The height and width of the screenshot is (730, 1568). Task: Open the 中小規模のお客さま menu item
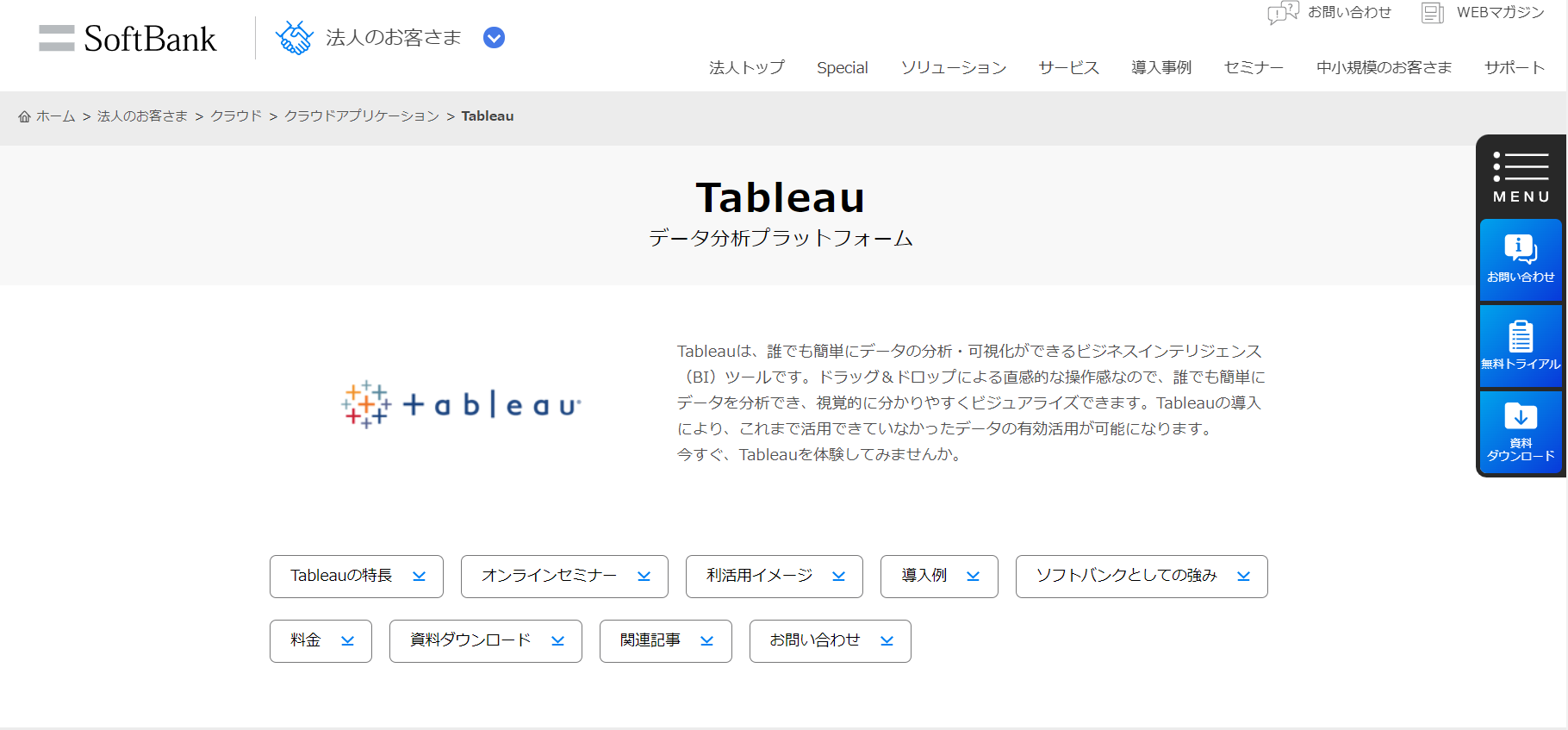(1384, 67)
